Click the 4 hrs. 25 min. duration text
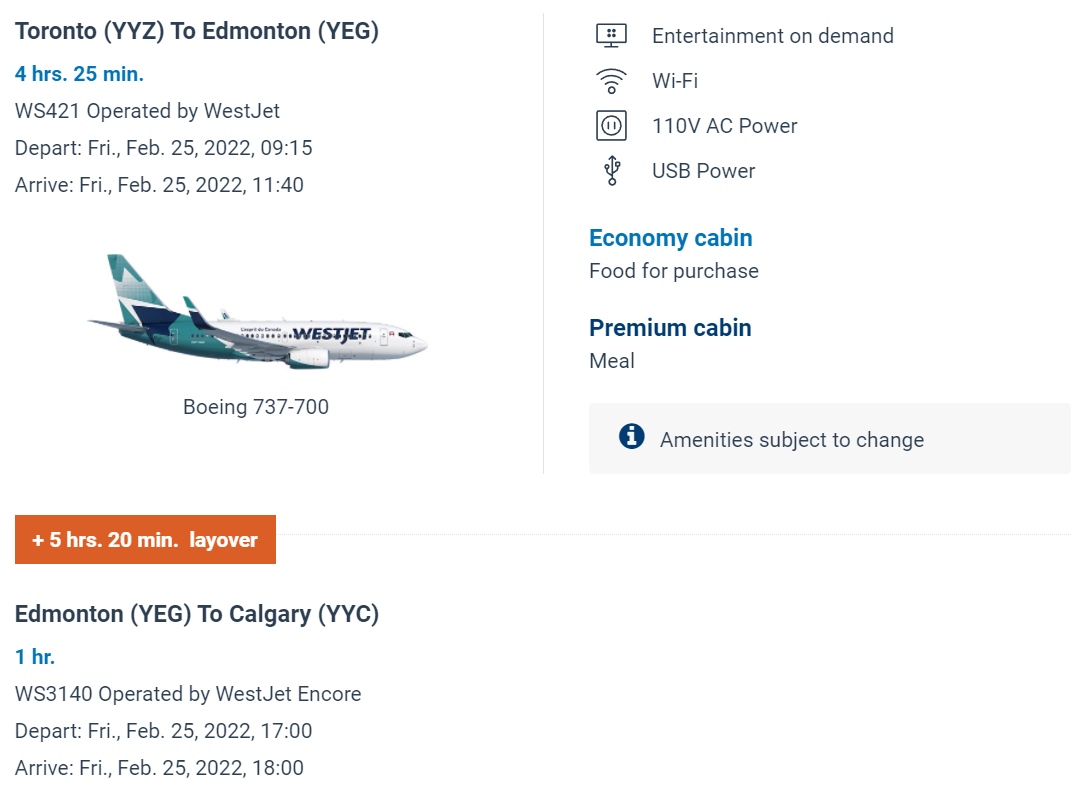The height and width of the screenshot is (805, 1081). (79, 74)
